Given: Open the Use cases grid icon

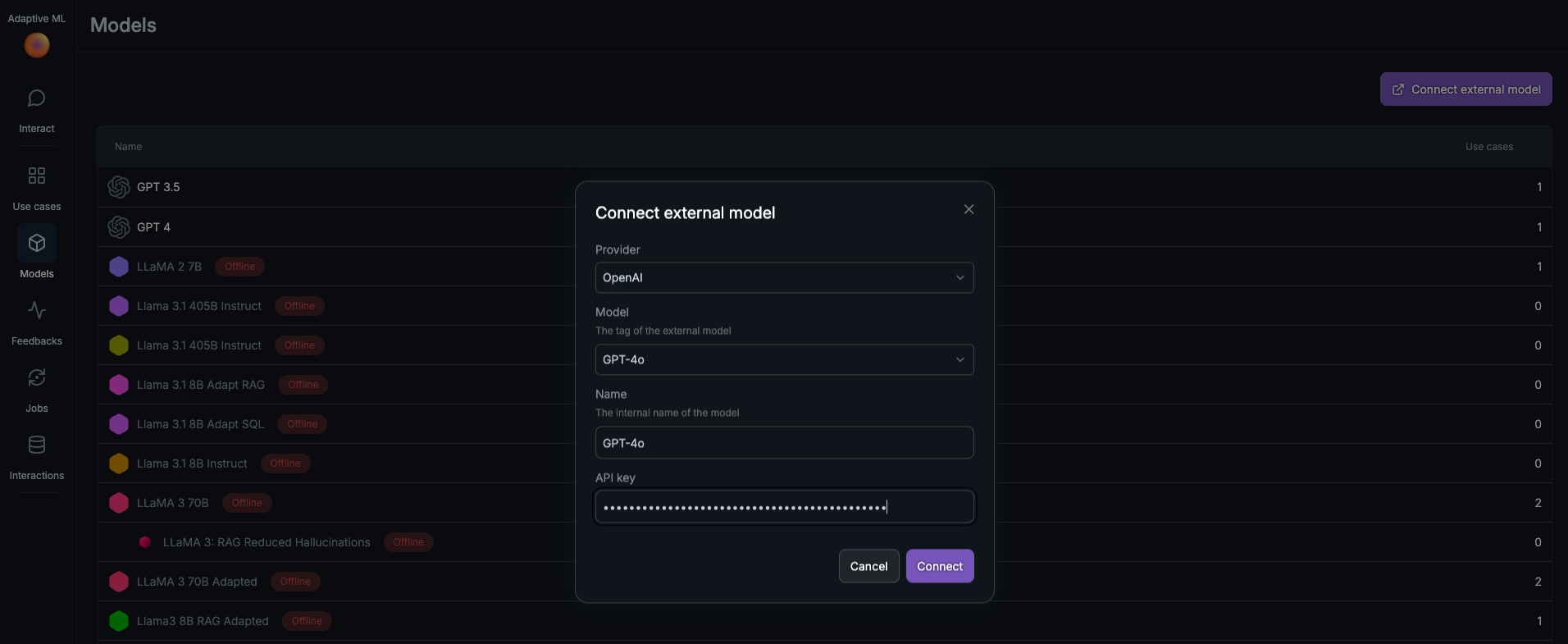Looking at the screenshot, I should coord(36,176).
